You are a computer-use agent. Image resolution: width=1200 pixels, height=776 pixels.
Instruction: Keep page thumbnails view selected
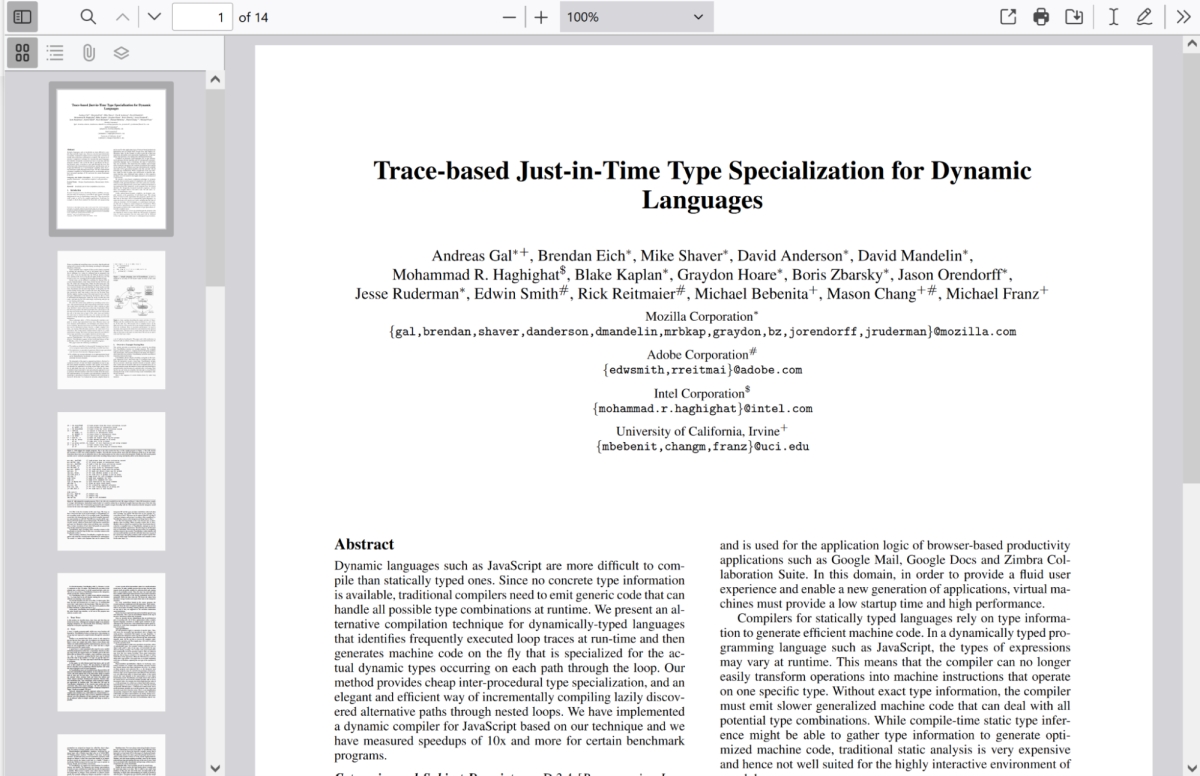[22, 53]
